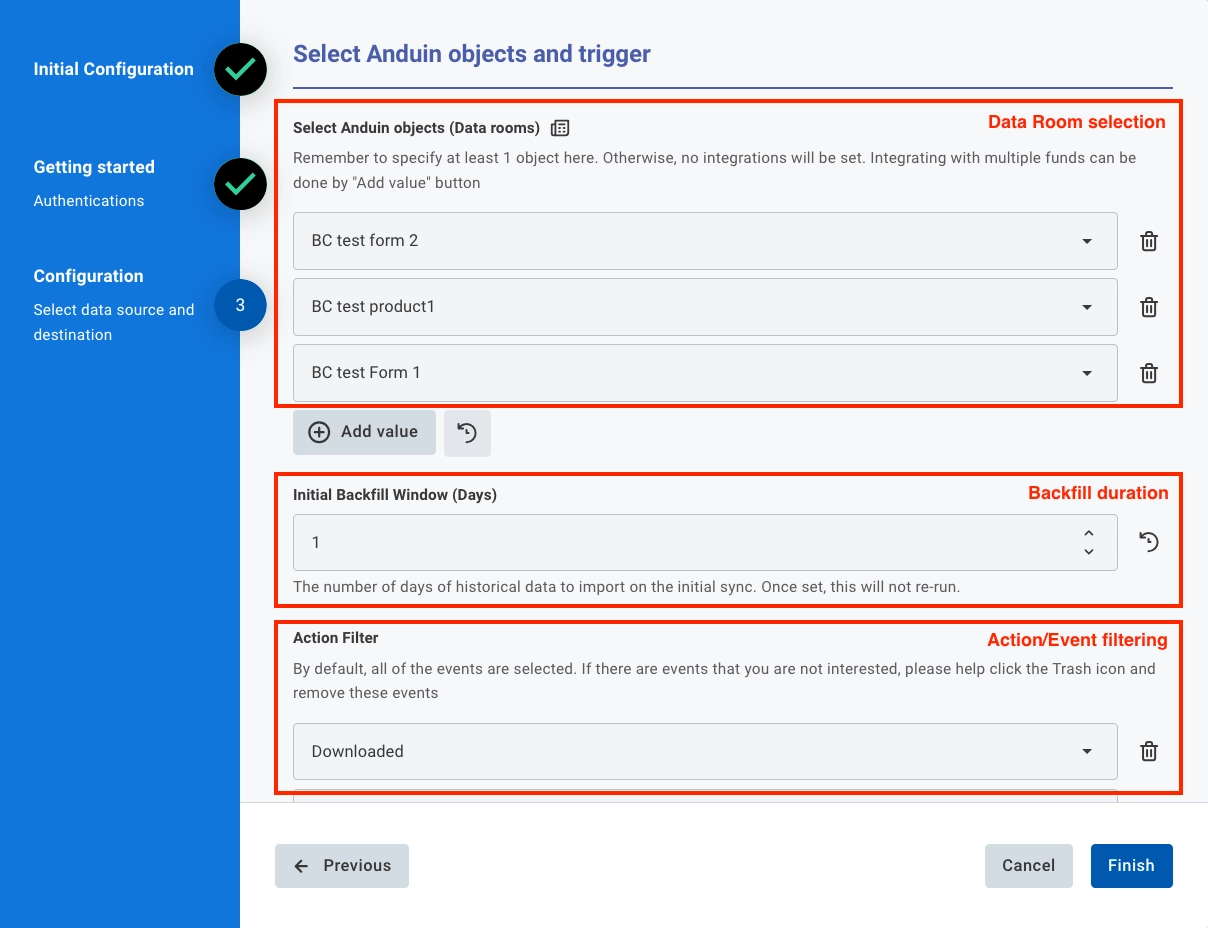The height and width of the screenshot is (928, 1208).
Task: Go back with the Previous button
Action: pyautogui.click(x=342, y=866)
